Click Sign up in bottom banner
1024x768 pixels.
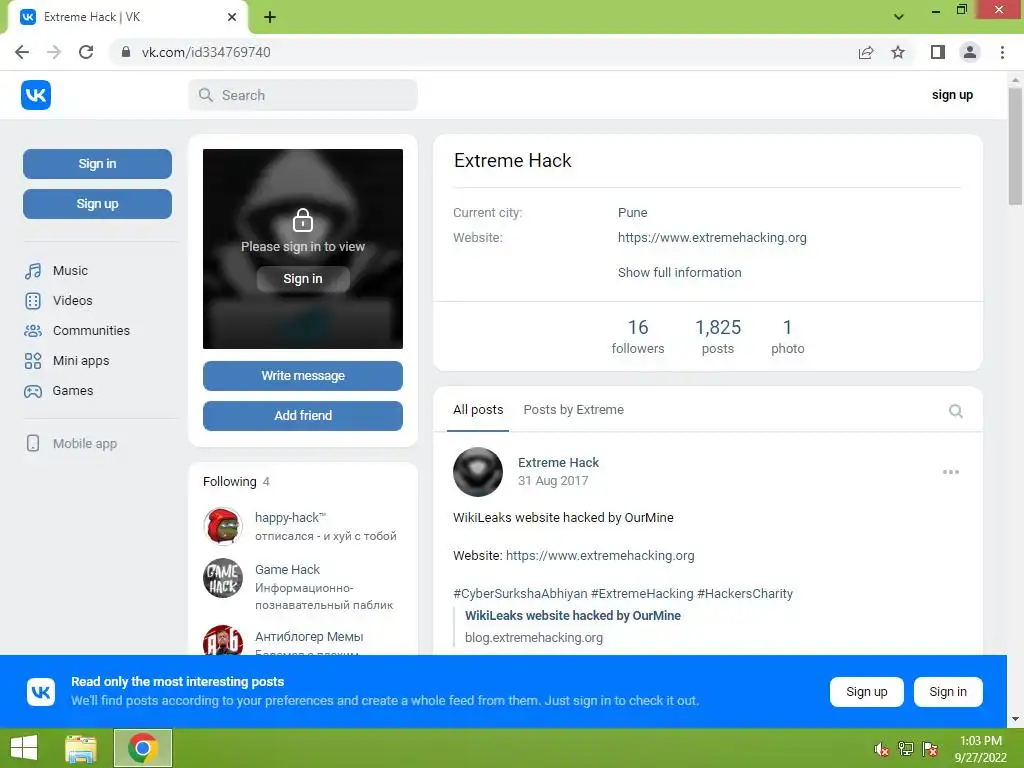coord(867,692)
